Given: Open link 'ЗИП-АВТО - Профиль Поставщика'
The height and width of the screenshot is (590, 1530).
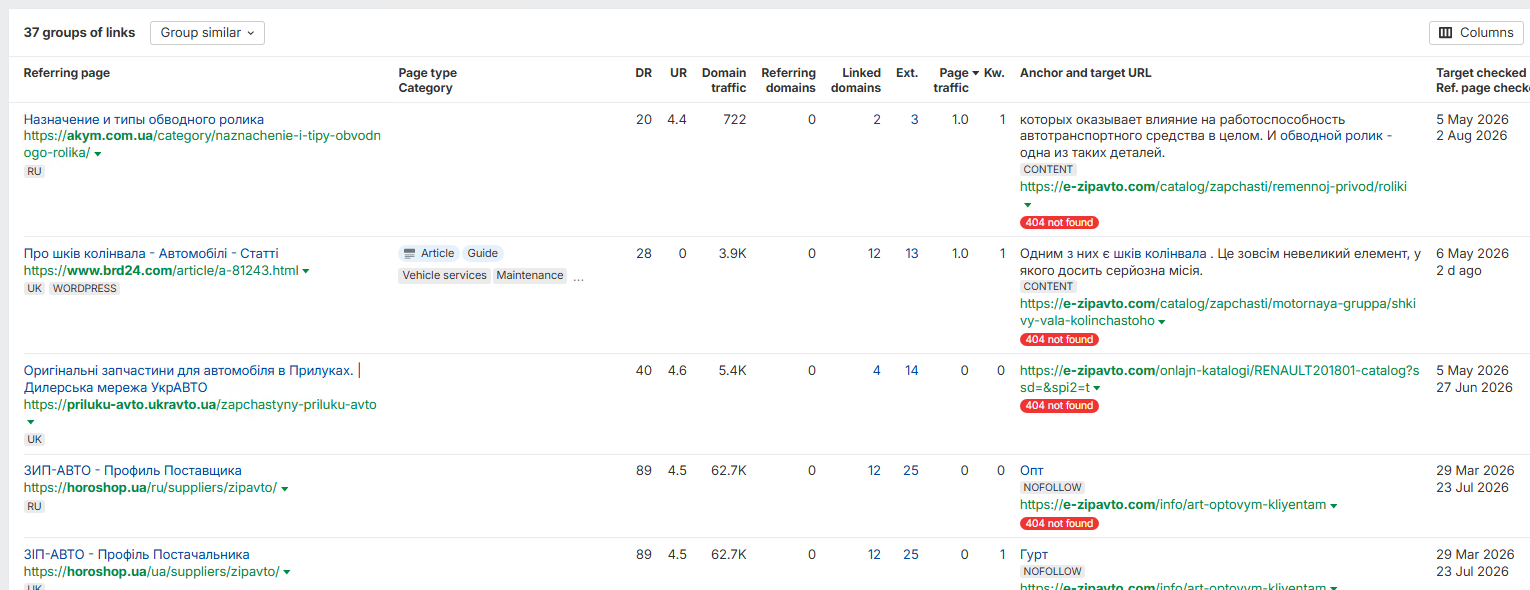Looking at the screenshot, I should tap(132, 470).
